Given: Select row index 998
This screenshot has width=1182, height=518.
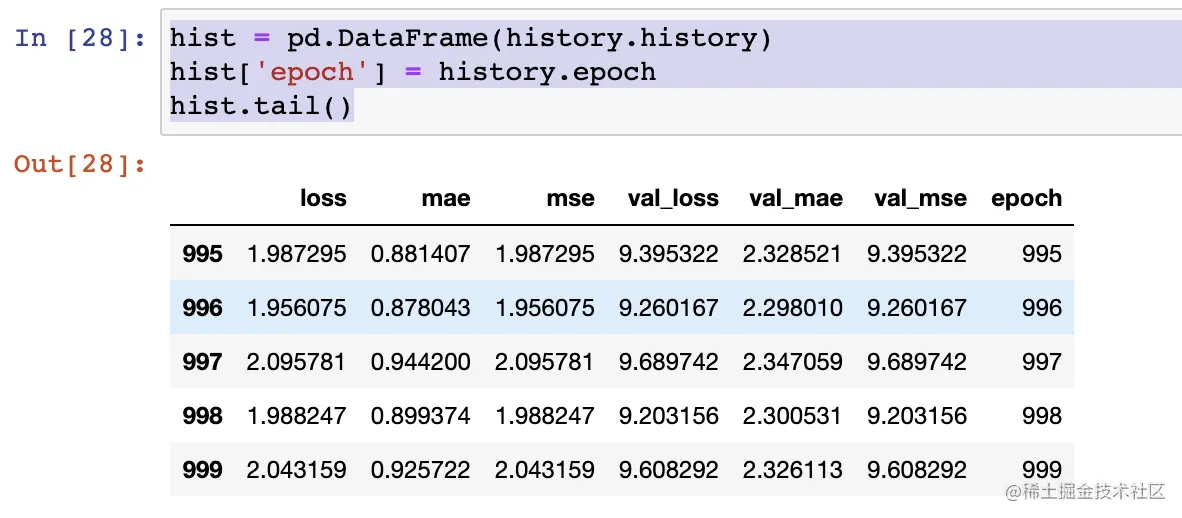Looking at the screenshot, I should click(x=202, y=416).
